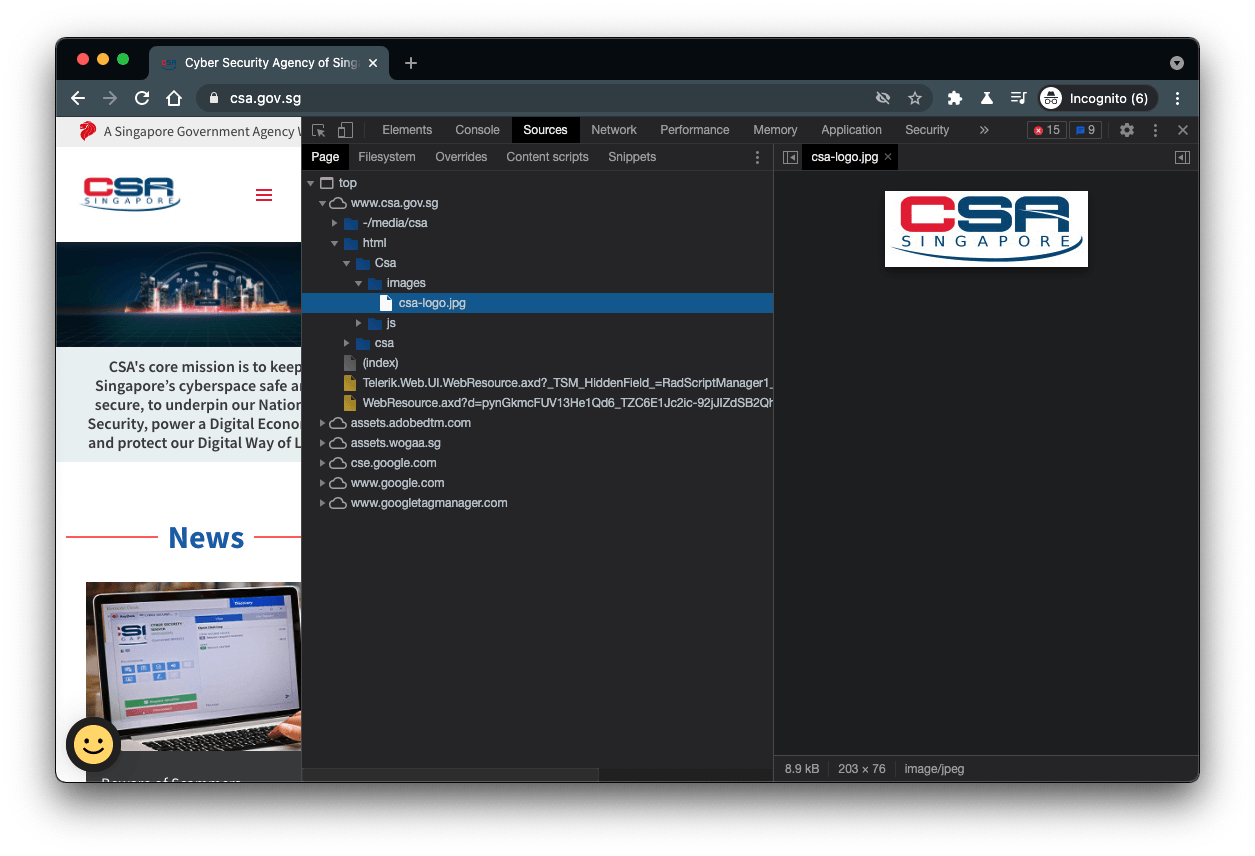
Task: Select the csa-logo.jpg file
Action: (x=537, y=303)
